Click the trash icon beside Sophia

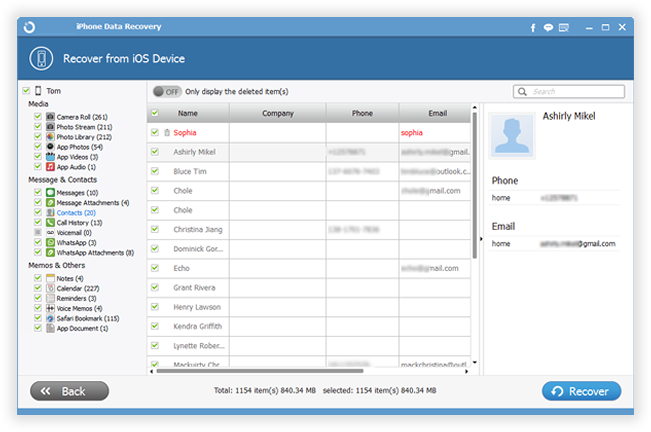click(x=167, y=132)
